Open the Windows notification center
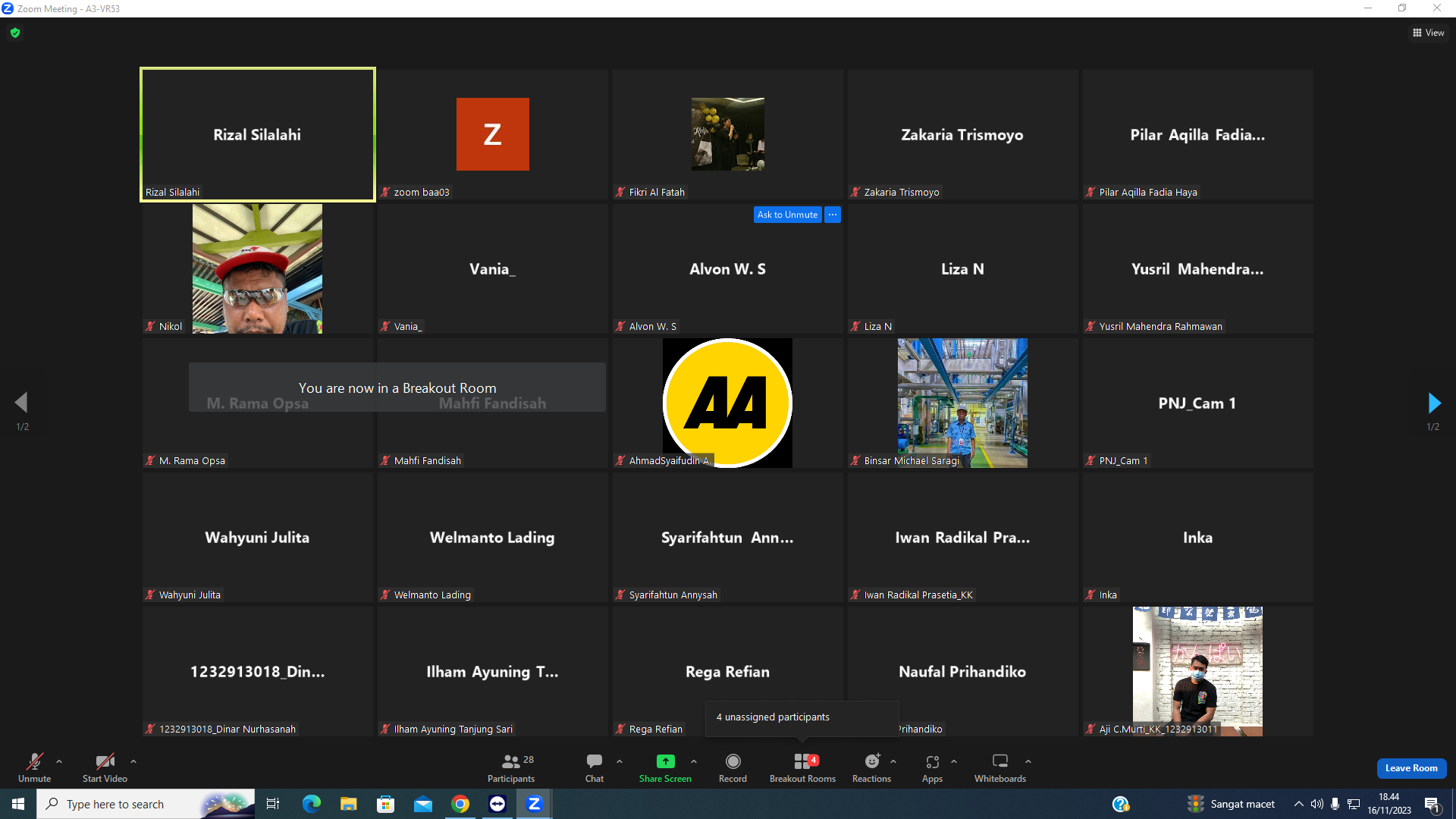The height and width of the screenshot is (819, 1456). tap(1432, 804)
